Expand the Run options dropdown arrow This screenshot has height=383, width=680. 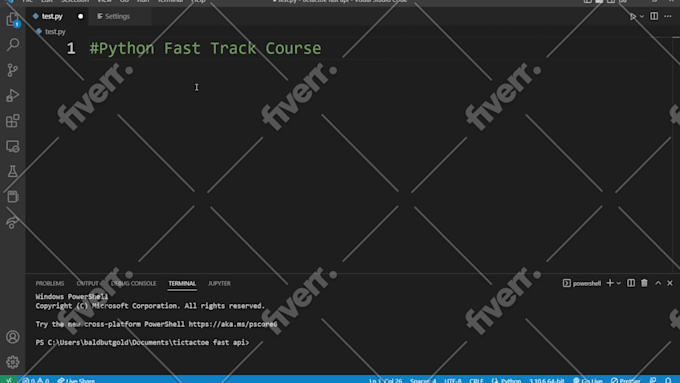[642, 16]
